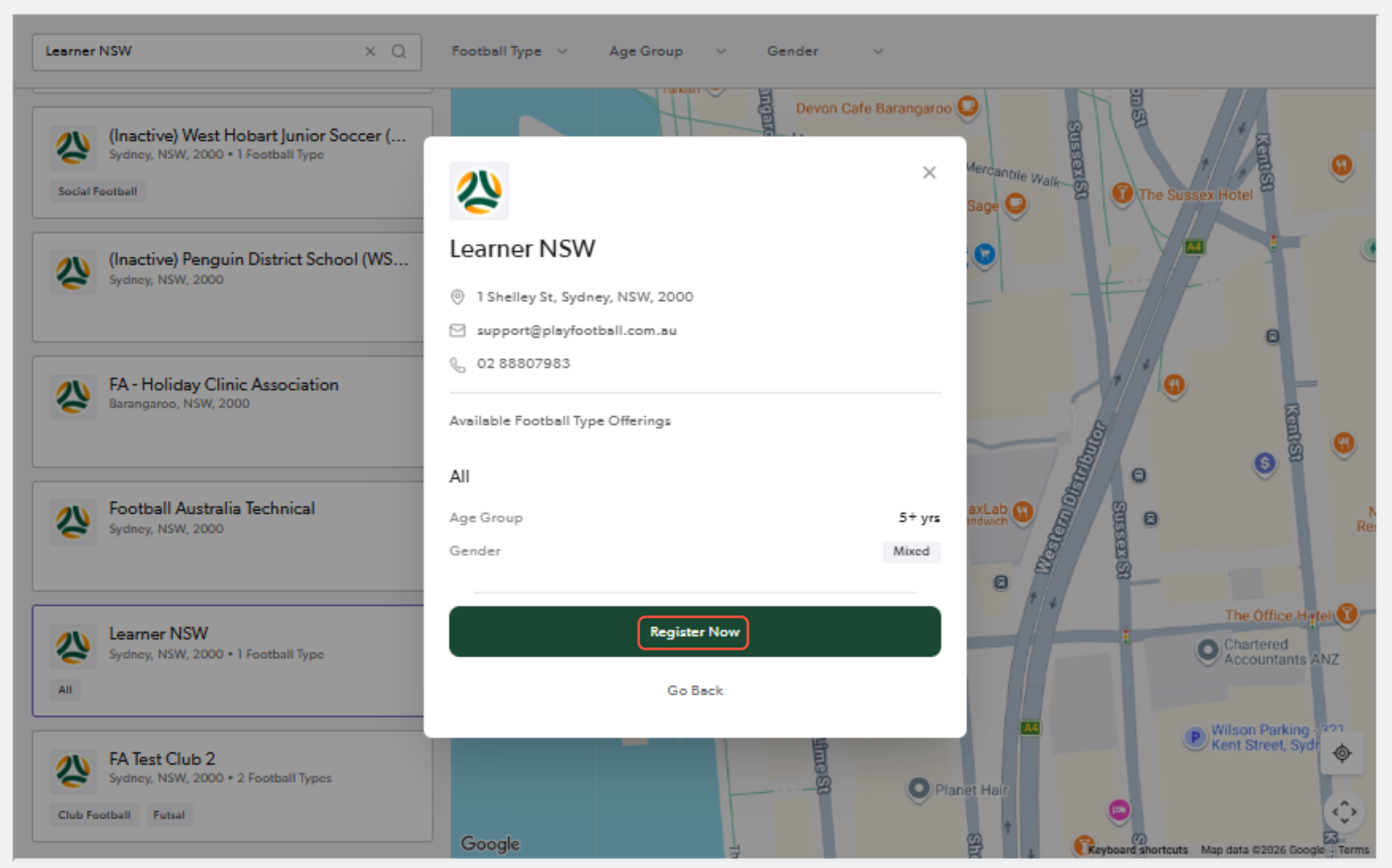Click the support@playfootball.com.au email address
1392x868 pixels.
pos(577,330)
